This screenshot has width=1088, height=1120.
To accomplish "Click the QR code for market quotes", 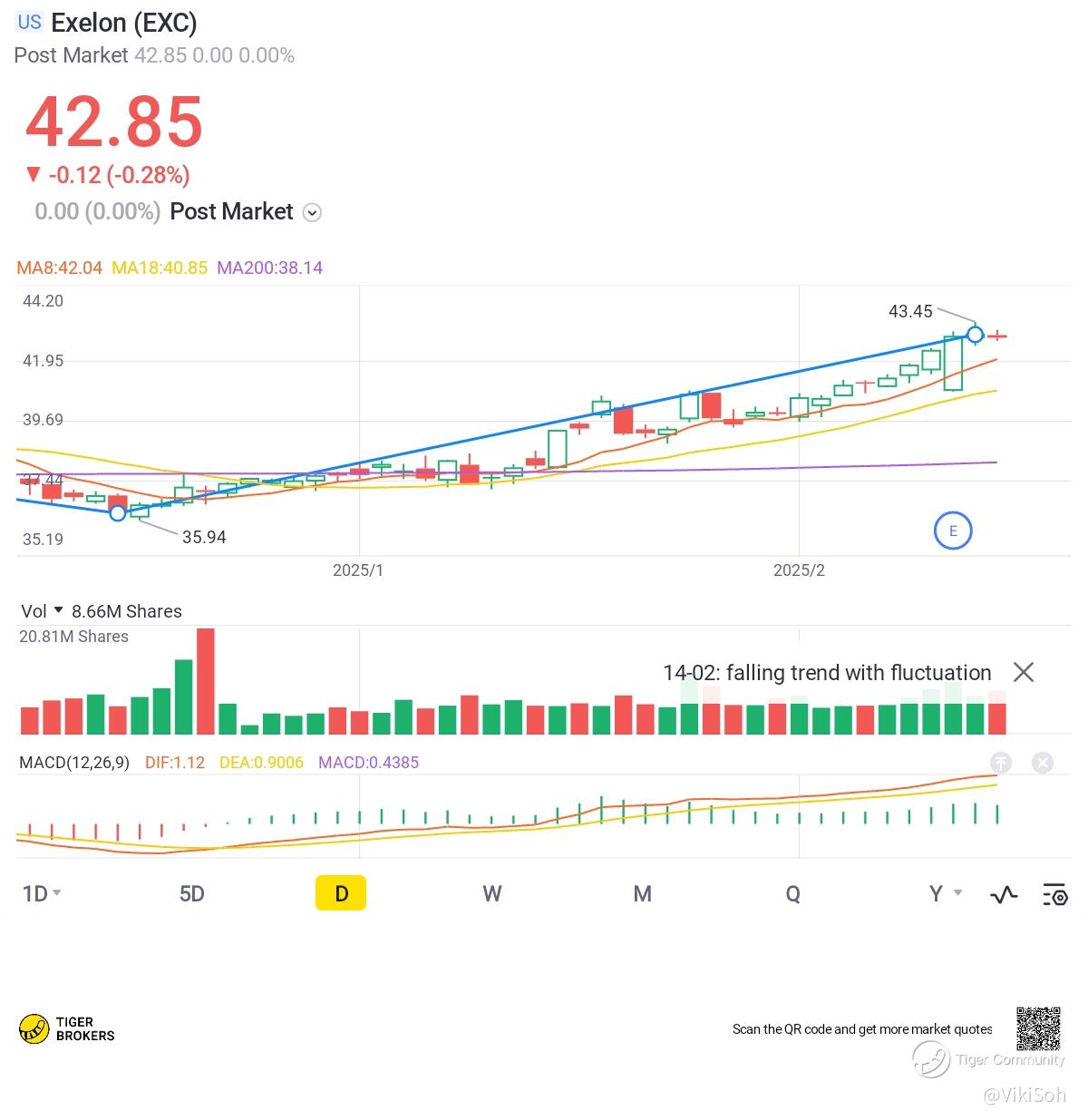I will [x=1038, y=1027].
